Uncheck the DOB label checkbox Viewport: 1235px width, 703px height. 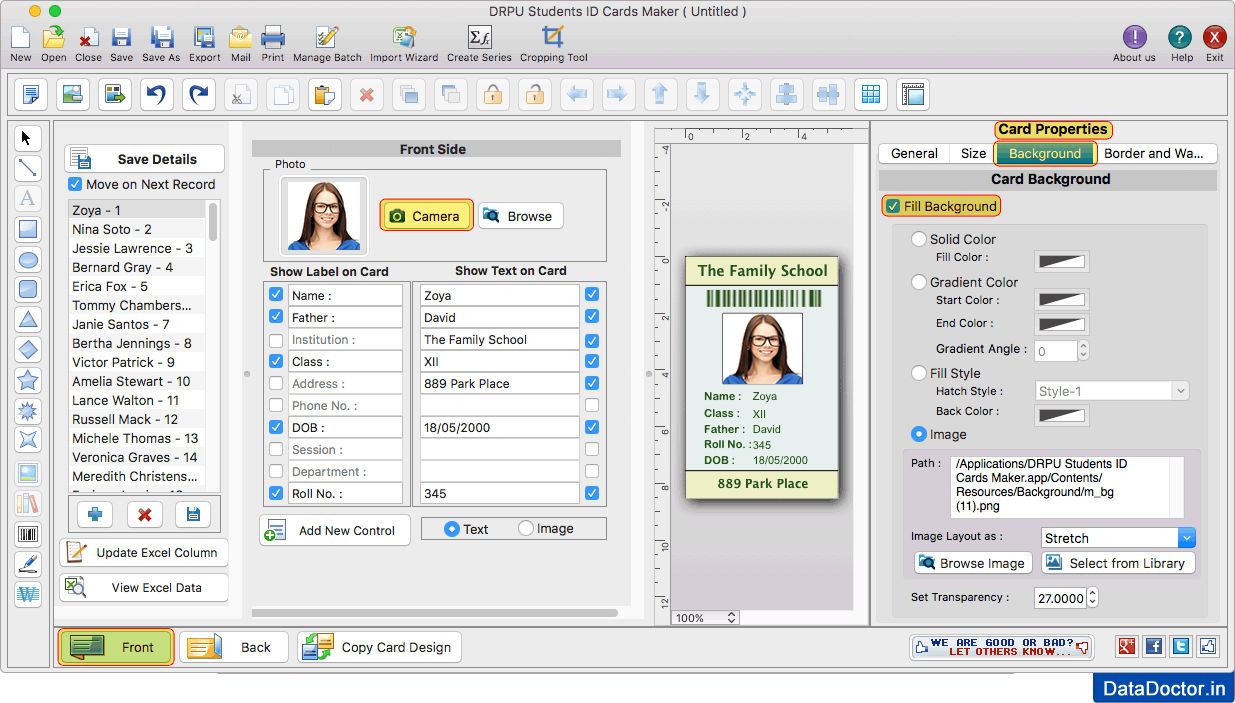click(276, 428)
